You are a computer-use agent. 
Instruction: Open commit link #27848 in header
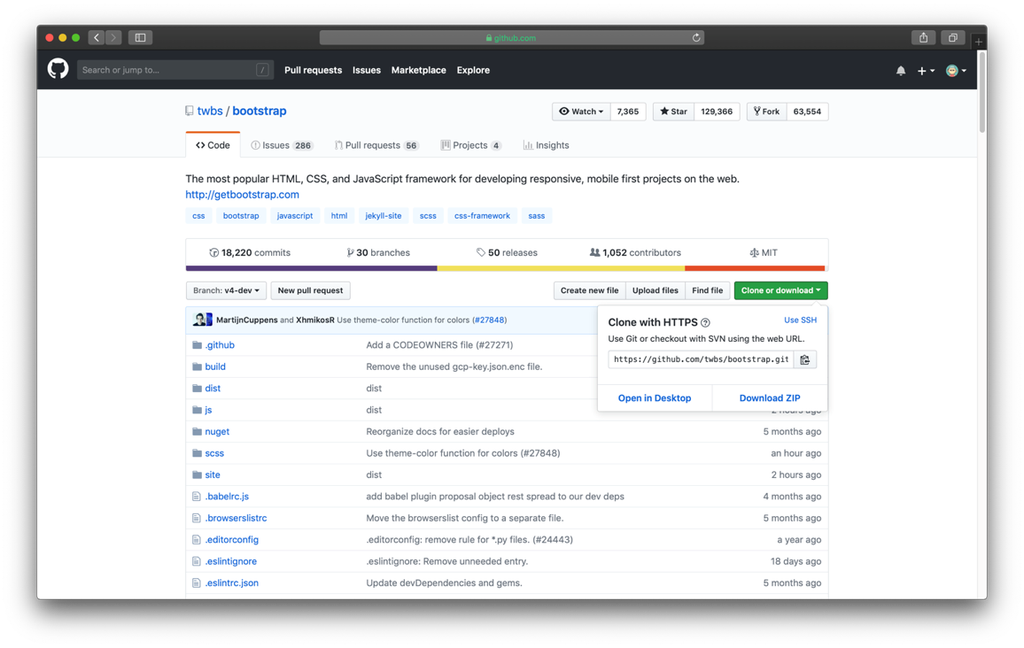[x=490, y=320]
